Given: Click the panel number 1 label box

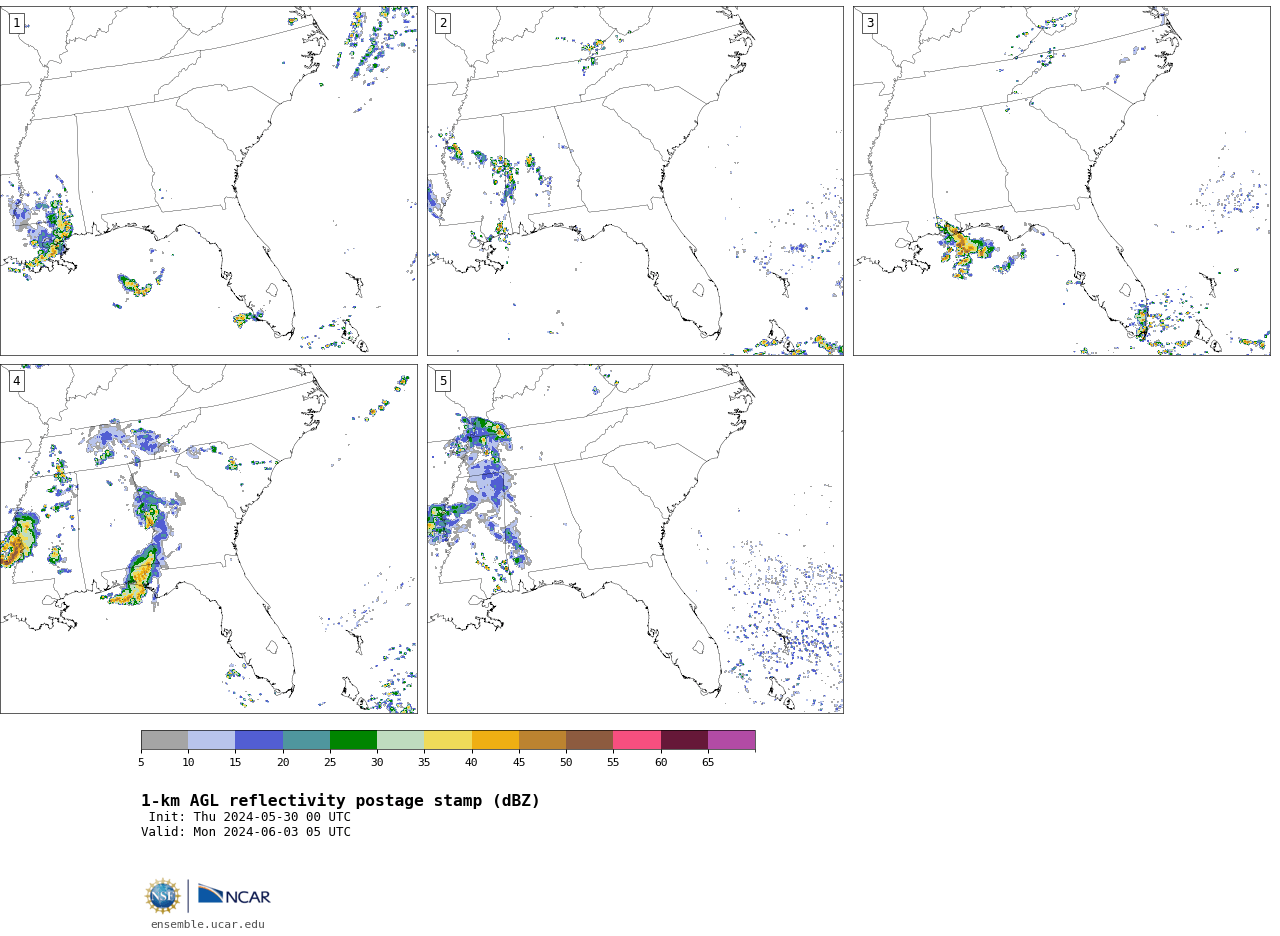Looking at the screenshot, I should pos(17,23).
